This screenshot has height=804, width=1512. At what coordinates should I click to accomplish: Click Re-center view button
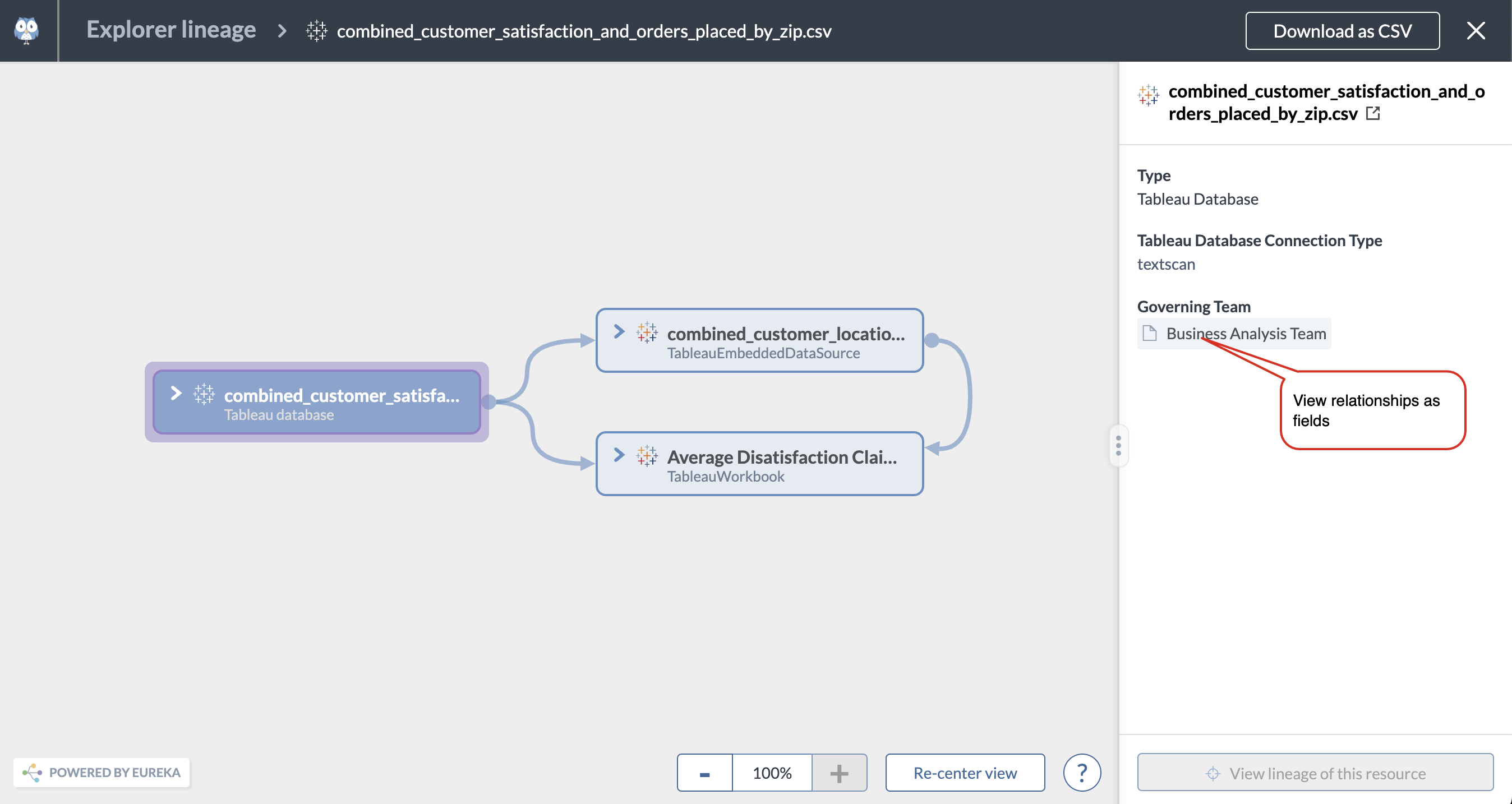pos(965,773)
